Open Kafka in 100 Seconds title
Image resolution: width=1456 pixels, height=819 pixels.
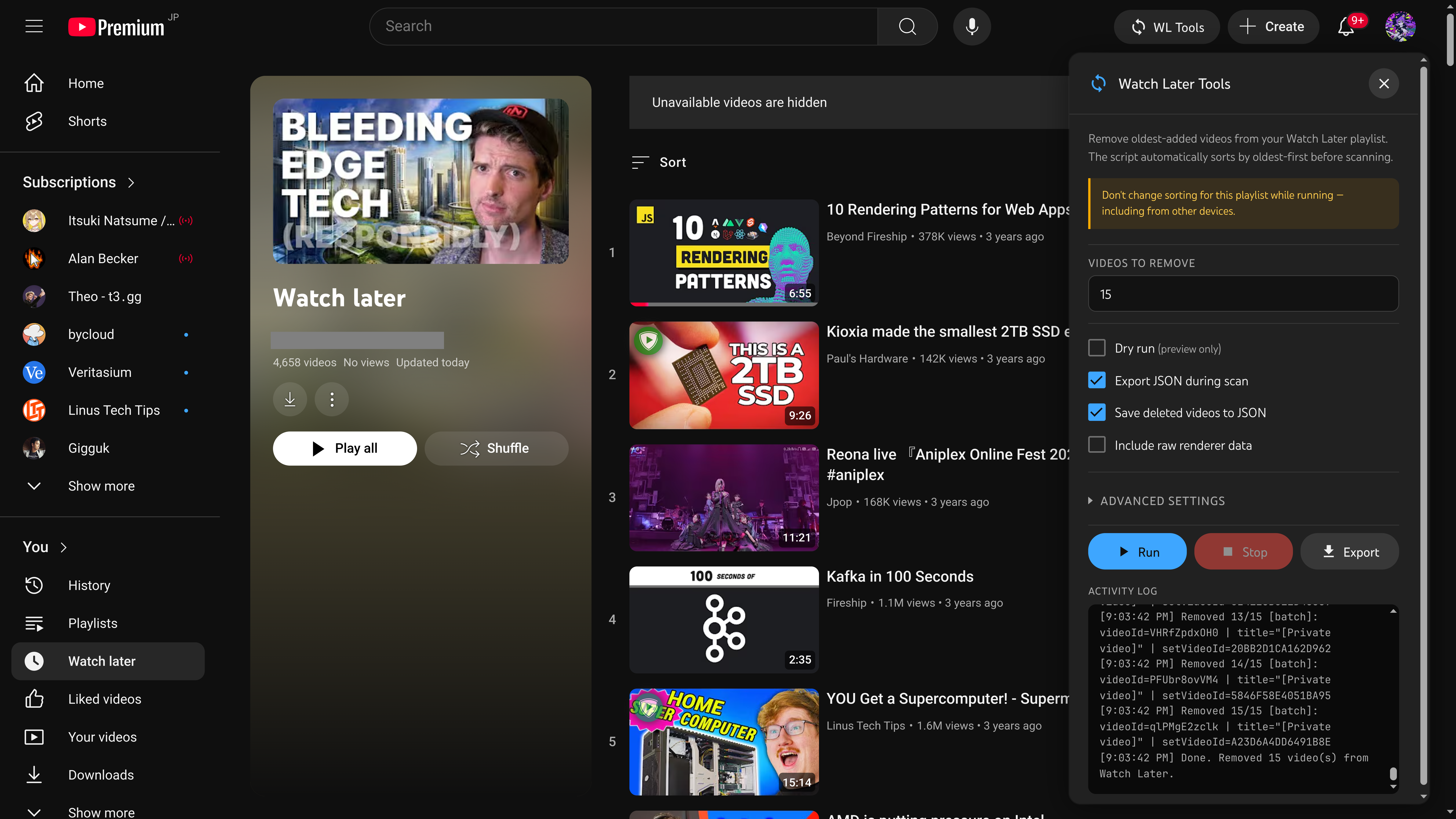coord(900,577)
